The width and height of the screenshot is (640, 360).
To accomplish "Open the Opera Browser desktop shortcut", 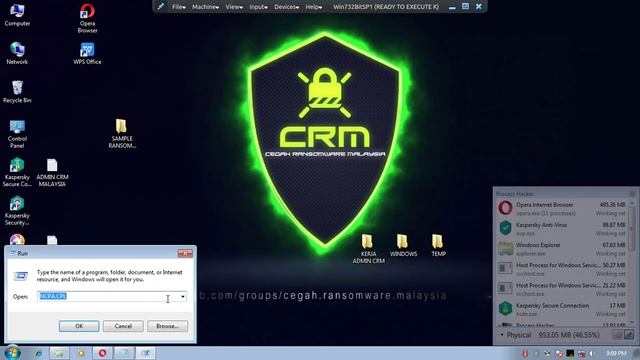I will [87, 18].
